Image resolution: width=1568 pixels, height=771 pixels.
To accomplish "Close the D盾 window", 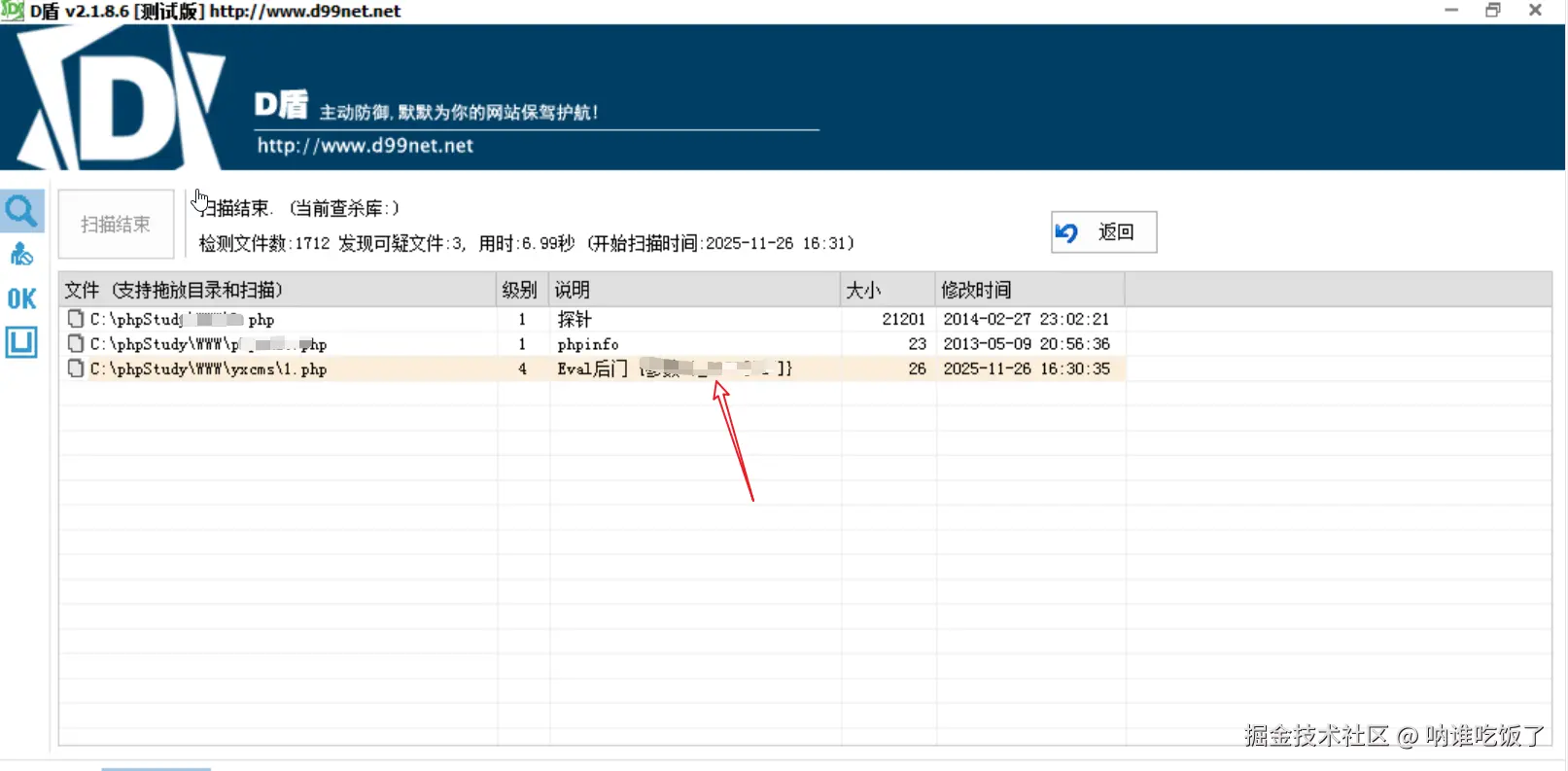I will (1535, 10).
